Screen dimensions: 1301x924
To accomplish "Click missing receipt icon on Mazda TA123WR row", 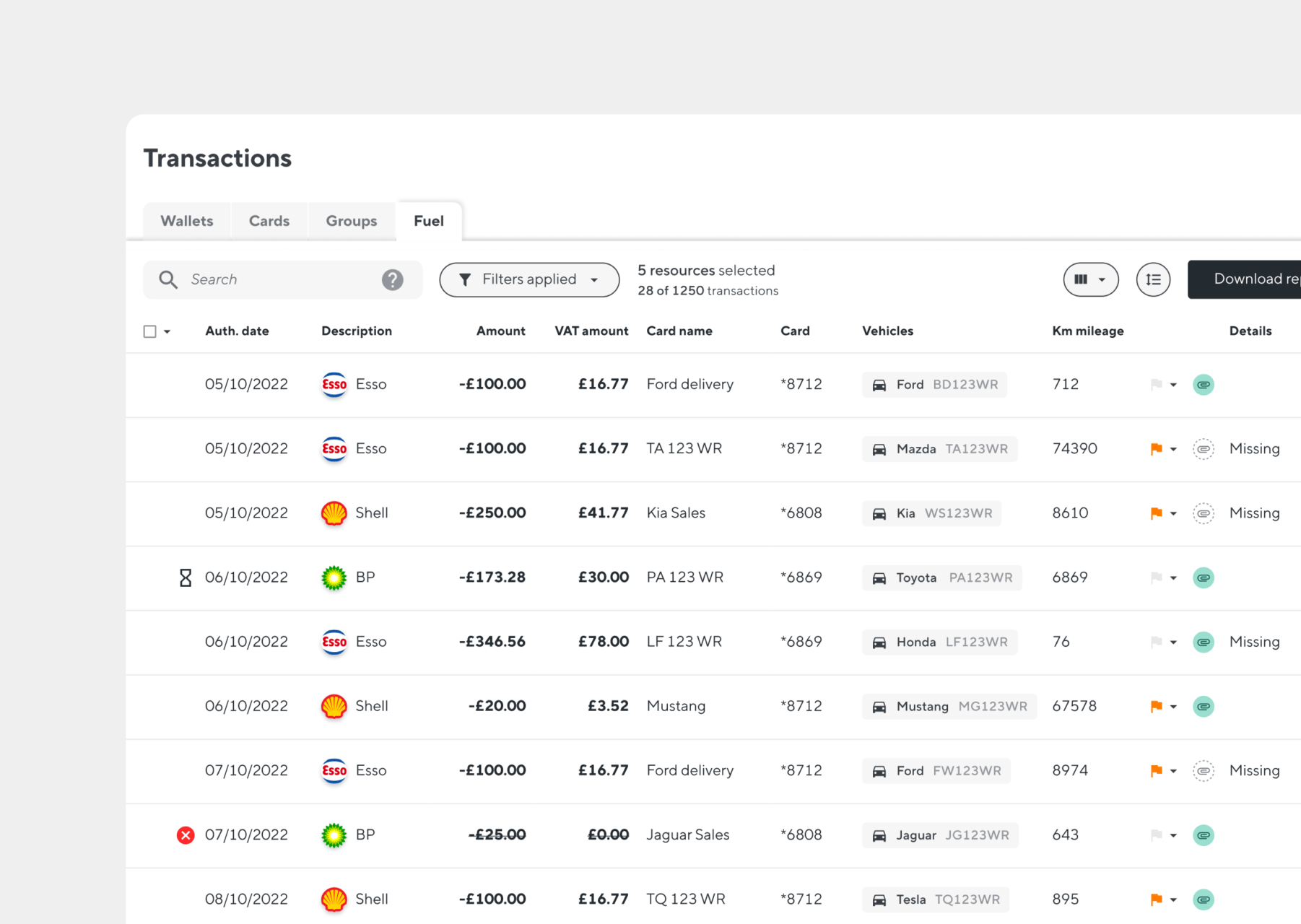I will pyautogui.click(x=1204, y=449).
